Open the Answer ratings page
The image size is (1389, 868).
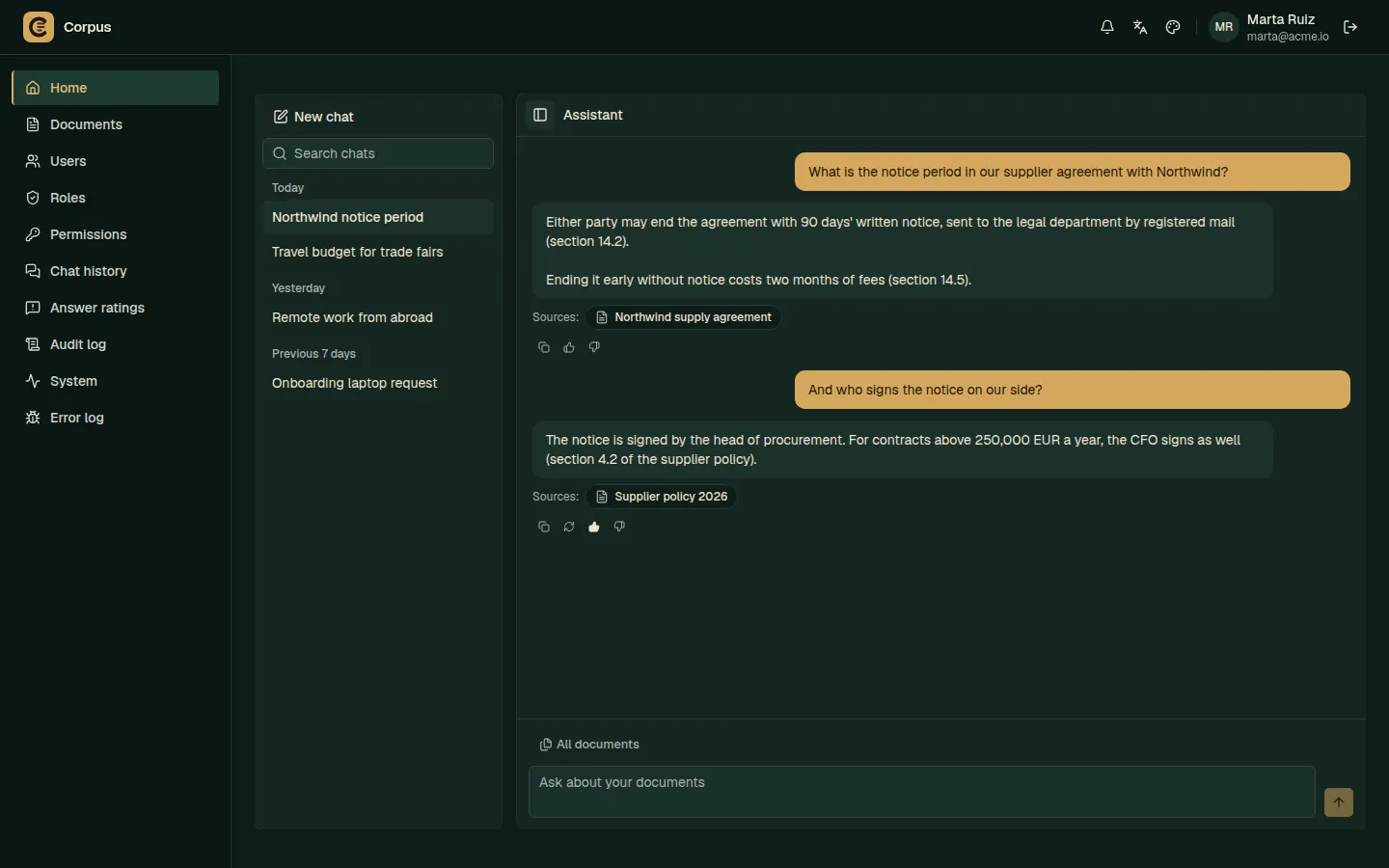pyautogui.click(x=115, y=308)
